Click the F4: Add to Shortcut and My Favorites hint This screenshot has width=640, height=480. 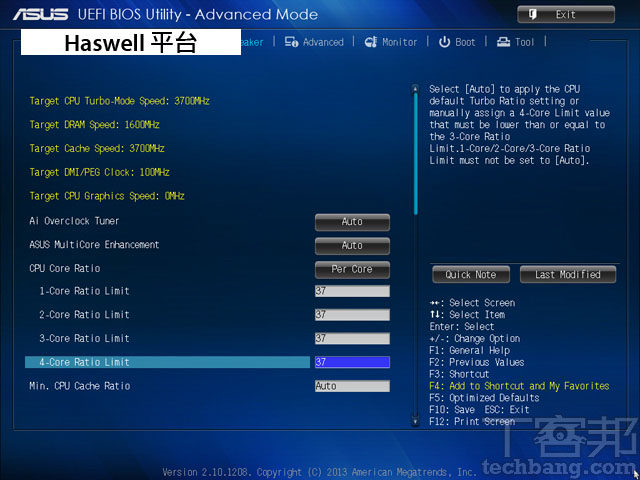(519, 386)
